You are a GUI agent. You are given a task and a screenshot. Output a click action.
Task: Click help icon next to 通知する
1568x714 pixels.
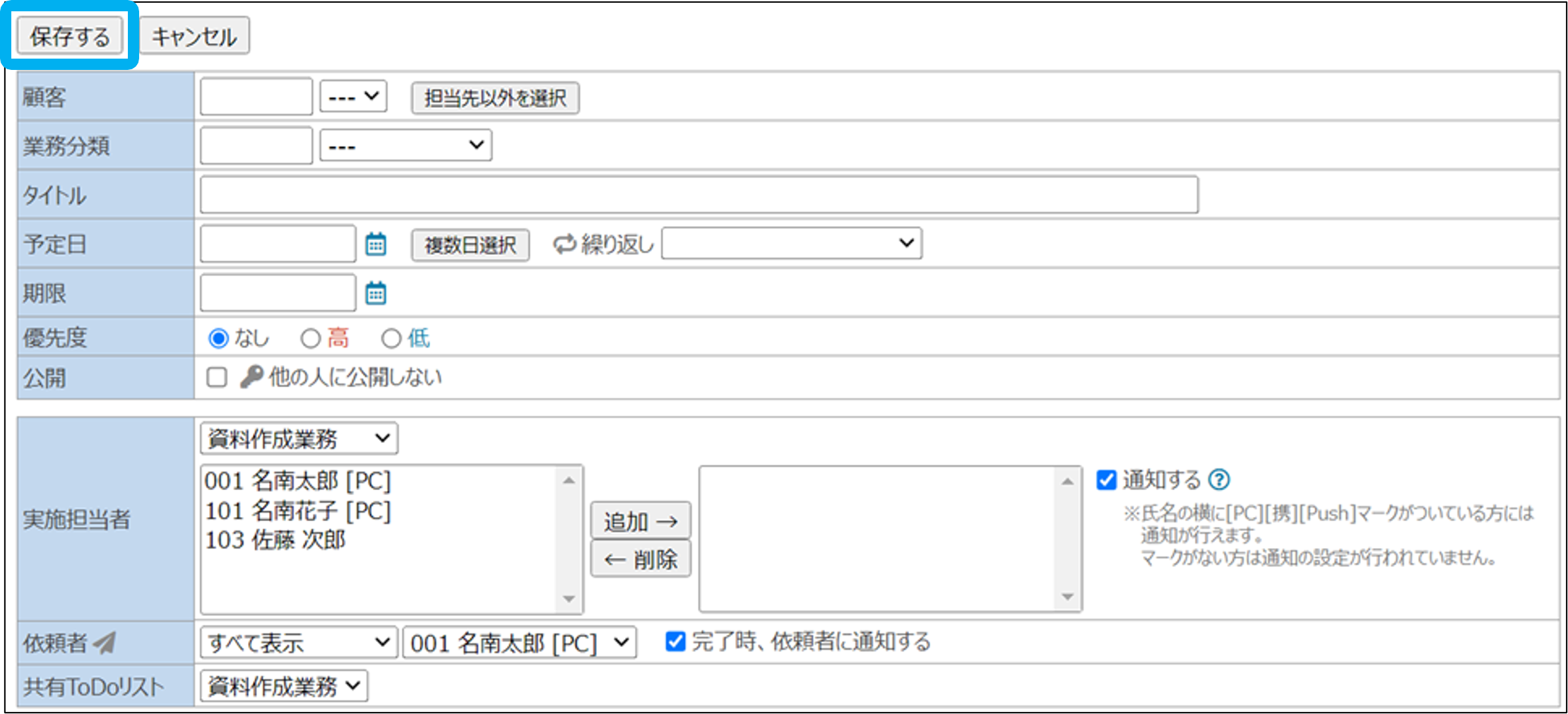tap(1219, 480)
